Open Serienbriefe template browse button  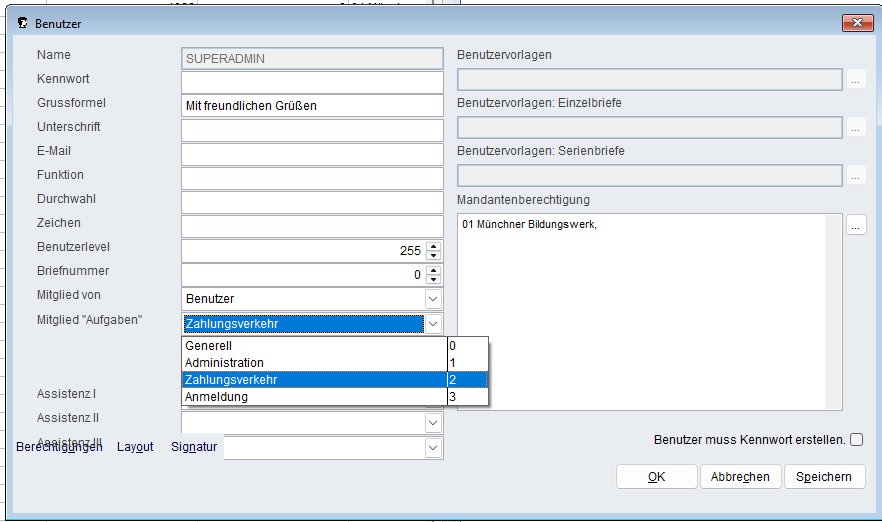click(x=856, y=176)
